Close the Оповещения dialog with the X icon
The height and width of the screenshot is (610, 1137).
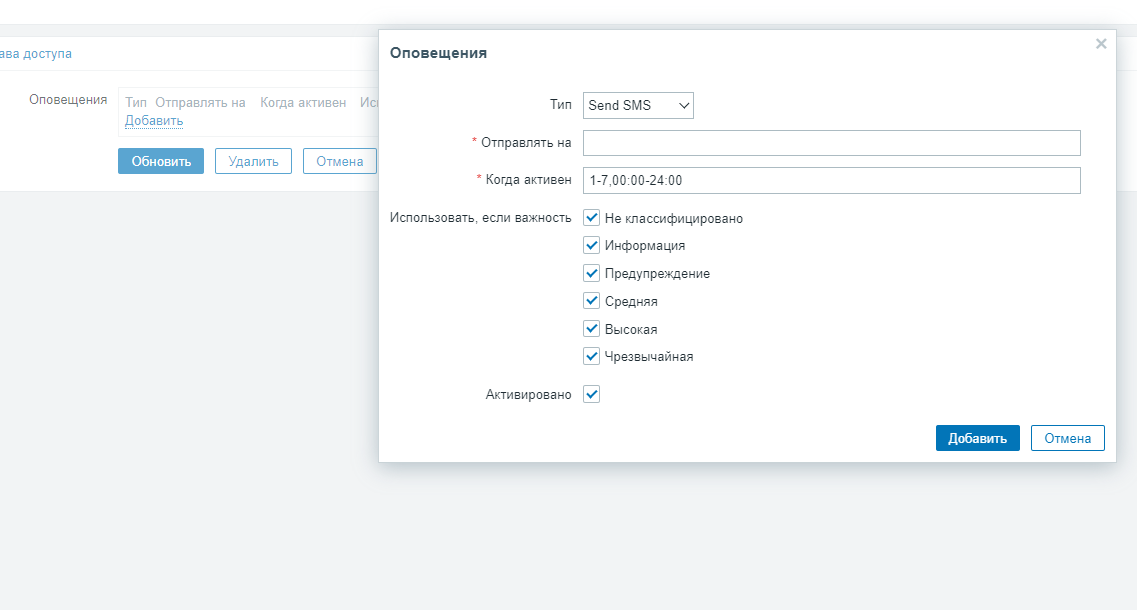1101,44
